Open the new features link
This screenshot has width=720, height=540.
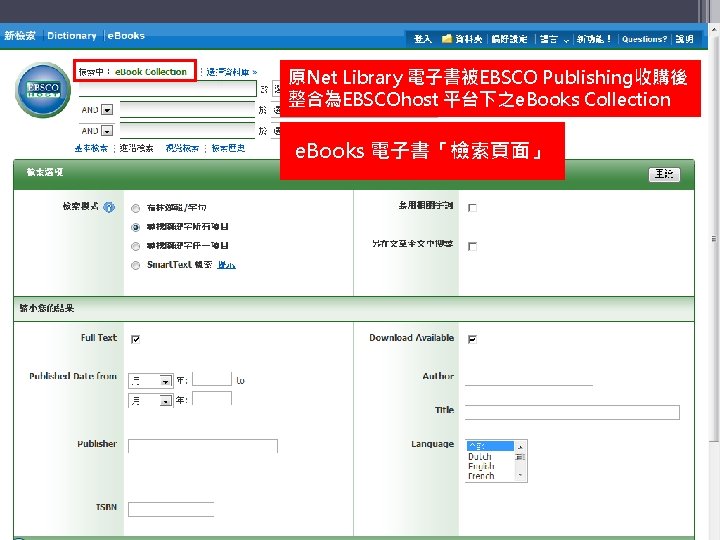click(x=594, y=39)
